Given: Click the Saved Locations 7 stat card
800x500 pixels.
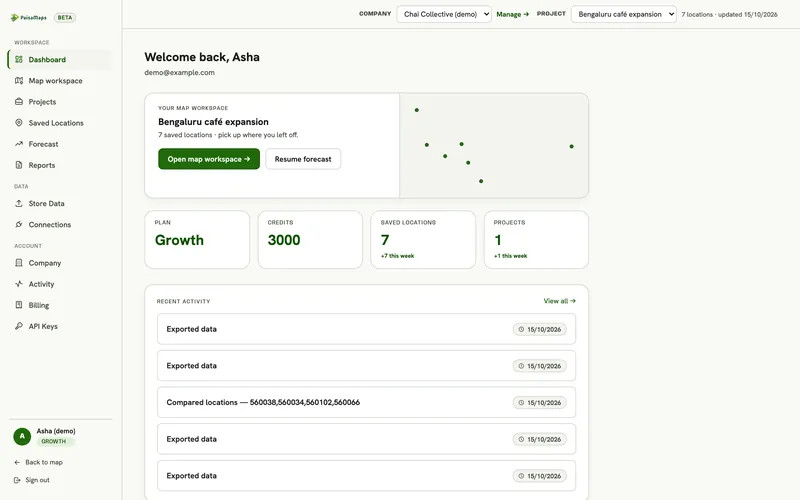Looking at the screenshot, I should coord(423,240).
